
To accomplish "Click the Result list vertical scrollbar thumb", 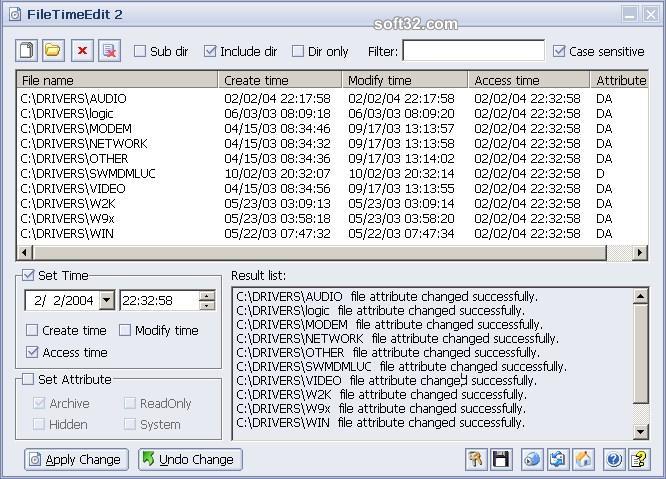I will 640,353.
